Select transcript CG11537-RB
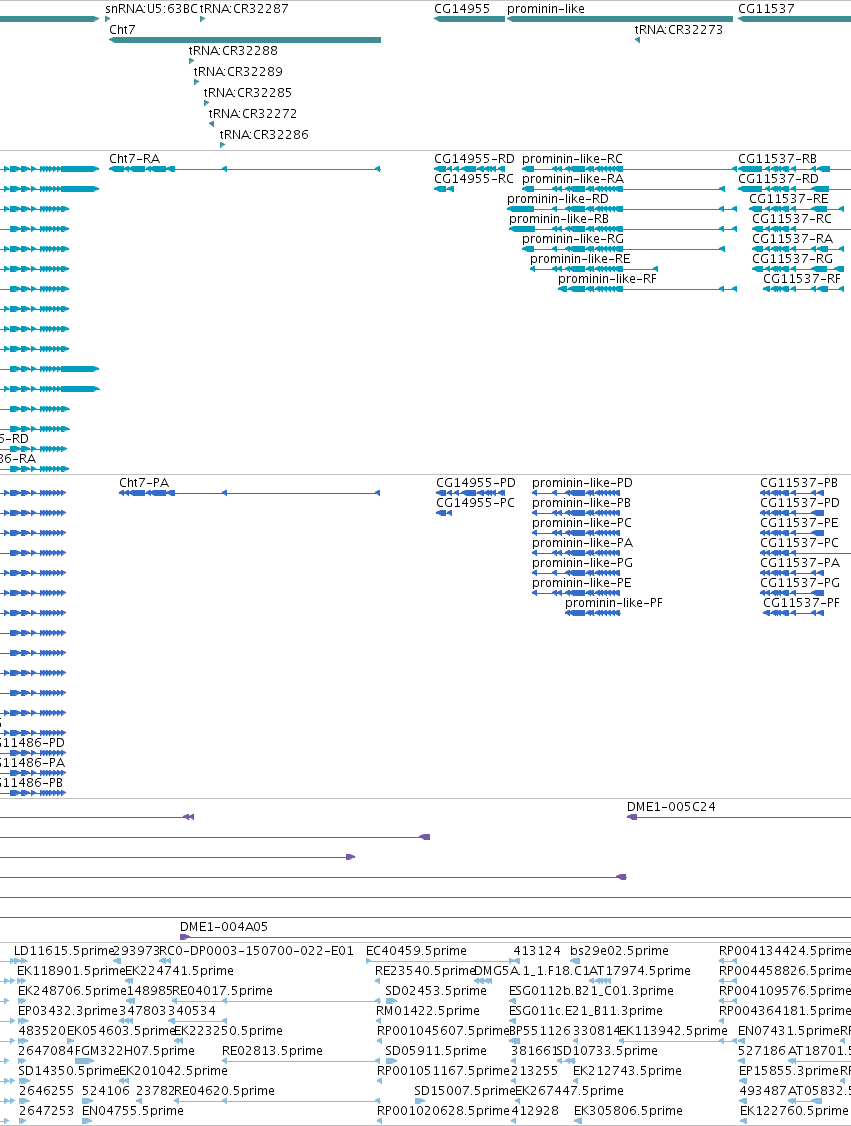Image resolution: width=851 pixels, height=1126 pixels. [778, 159]
